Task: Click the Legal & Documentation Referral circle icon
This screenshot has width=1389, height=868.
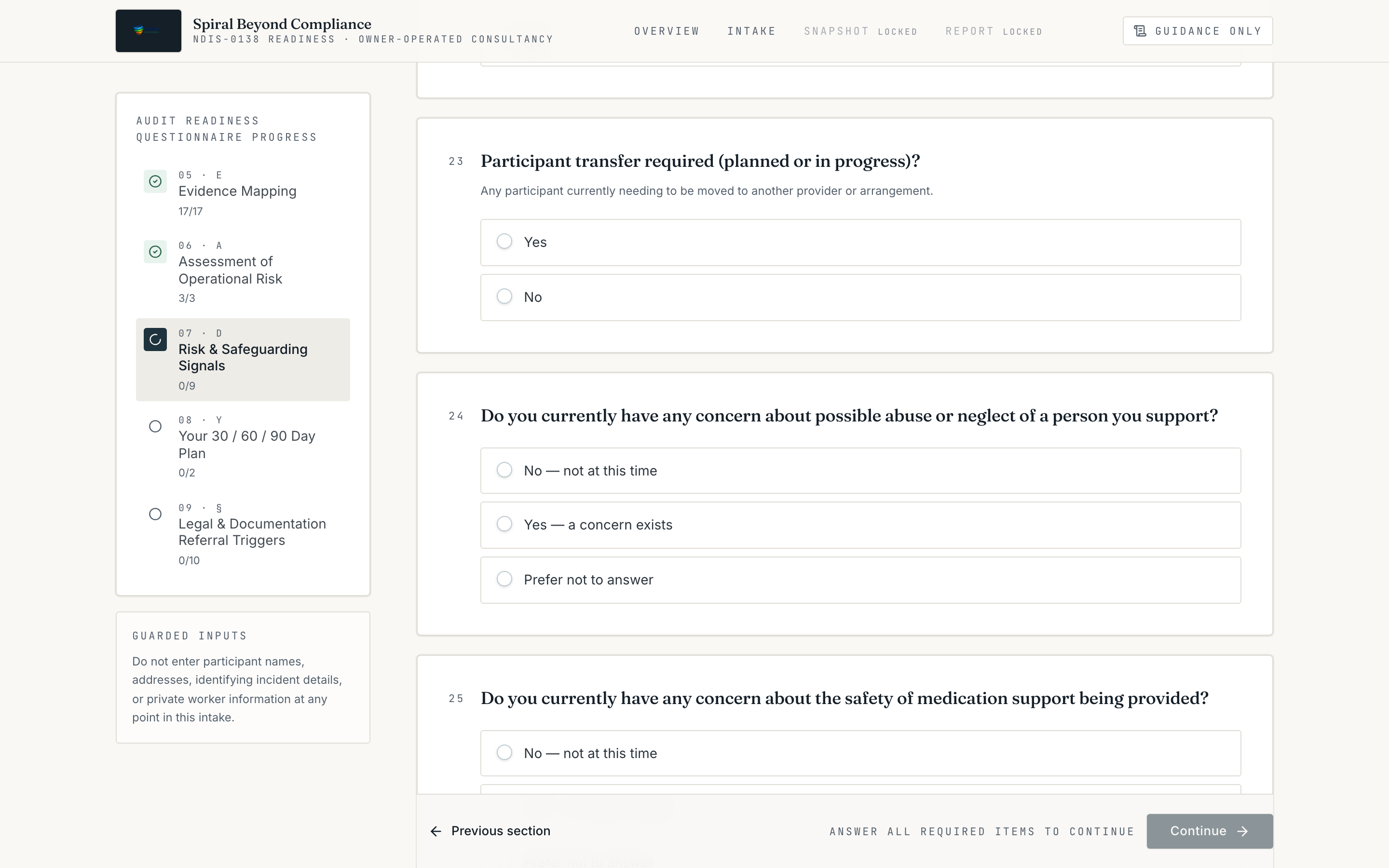Action: tap(155, 515)
